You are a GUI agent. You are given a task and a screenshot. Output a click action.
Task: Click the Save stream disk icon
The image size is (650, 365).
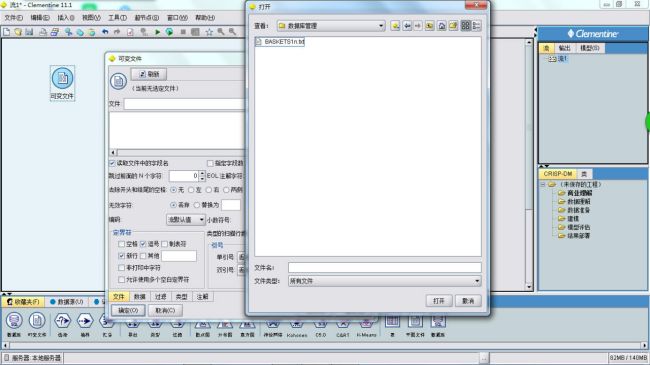pyautogui.click(x=29, y=32)
